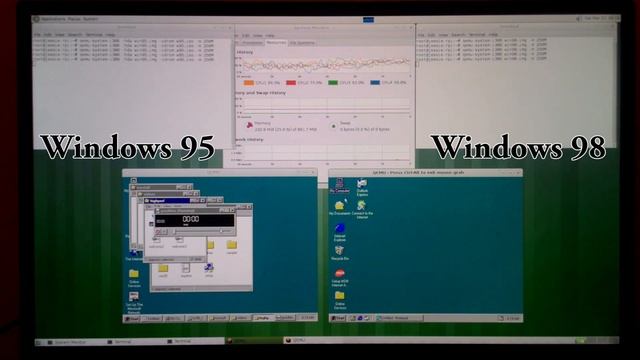Image resolution: width=640 pixels, height=360 pixels.
Task: Click the Windows 98 Start button
Action: coord(338,318)
